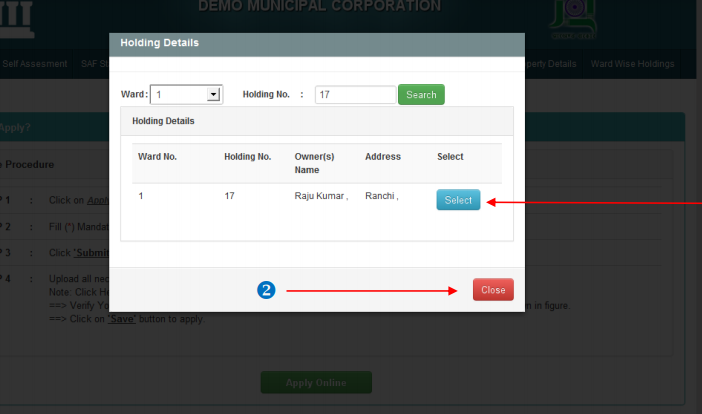Click the underlined Save text in instructions

pyautogui.click(x=122, y=319)
